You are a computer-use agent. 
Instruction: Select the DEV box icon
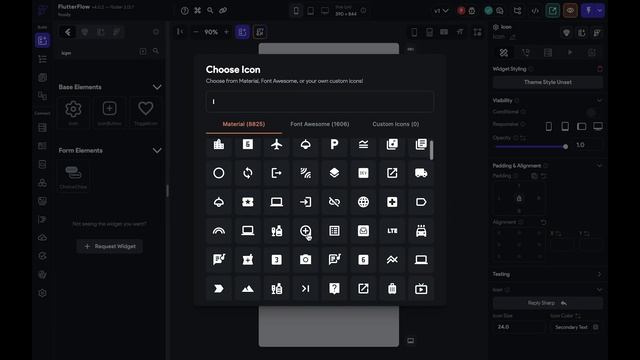(363, 173)
